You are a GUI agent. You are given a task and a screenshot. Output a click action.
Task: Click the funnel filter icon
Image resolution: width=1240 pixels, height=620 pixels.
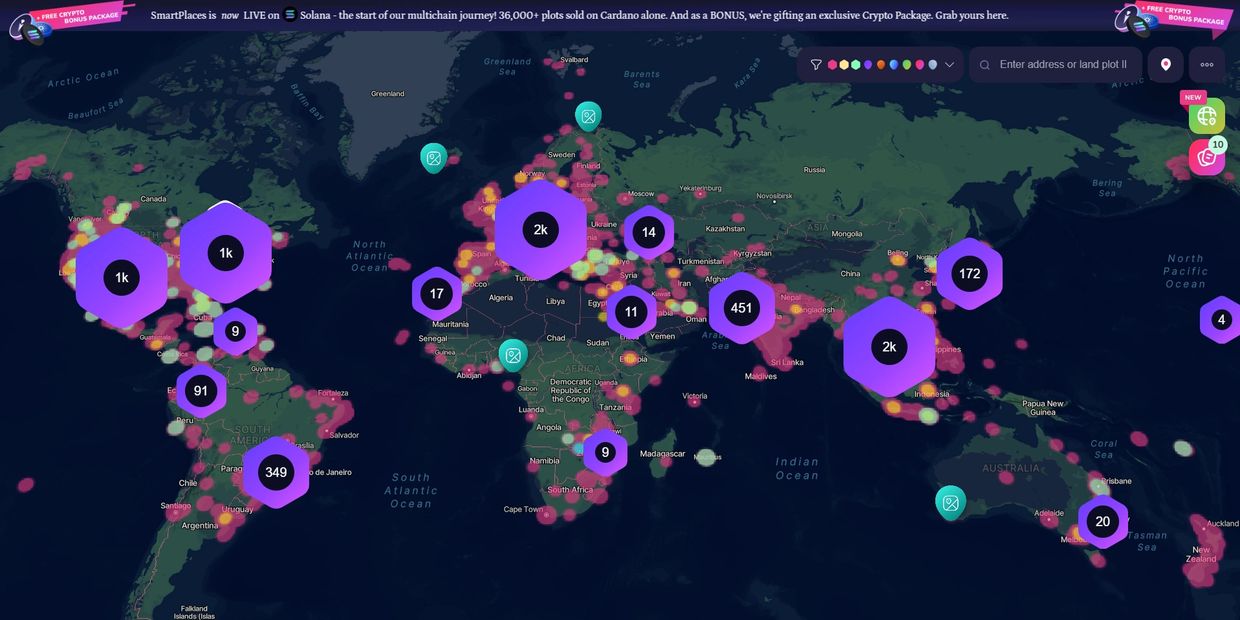pyautogui.click(x=816, y=65)
